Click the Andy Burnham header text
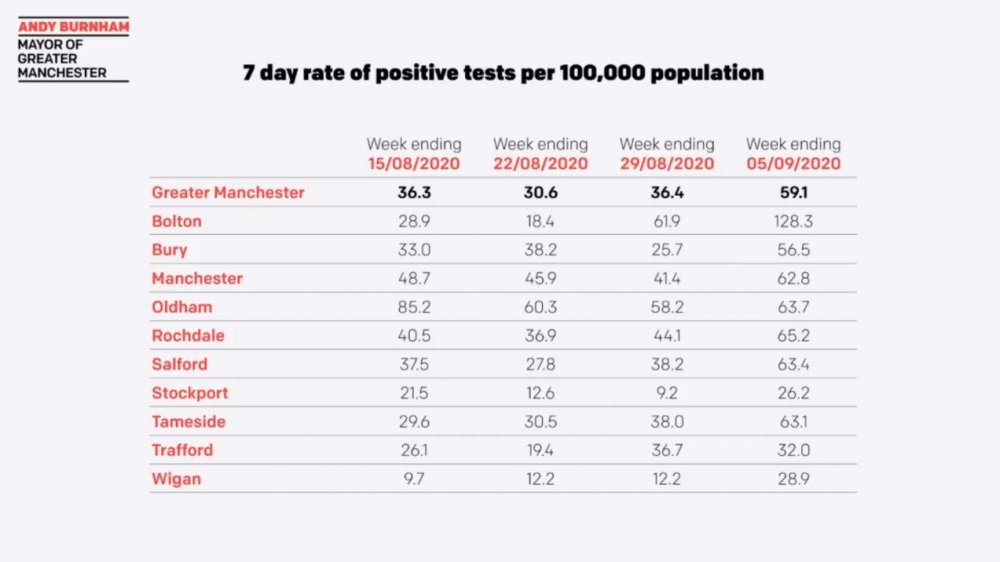Image resolution: width=1000 pixels, height=562 pixels. 74,26
